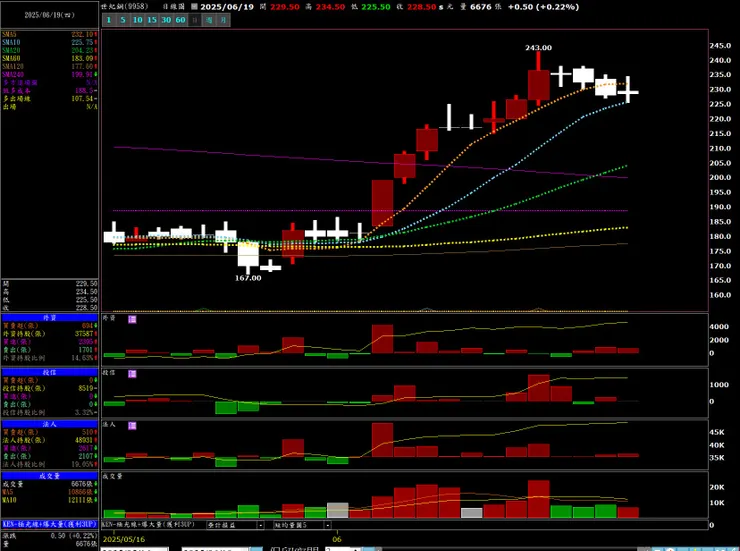Select the SMA120 legend row

coord(50,67)
